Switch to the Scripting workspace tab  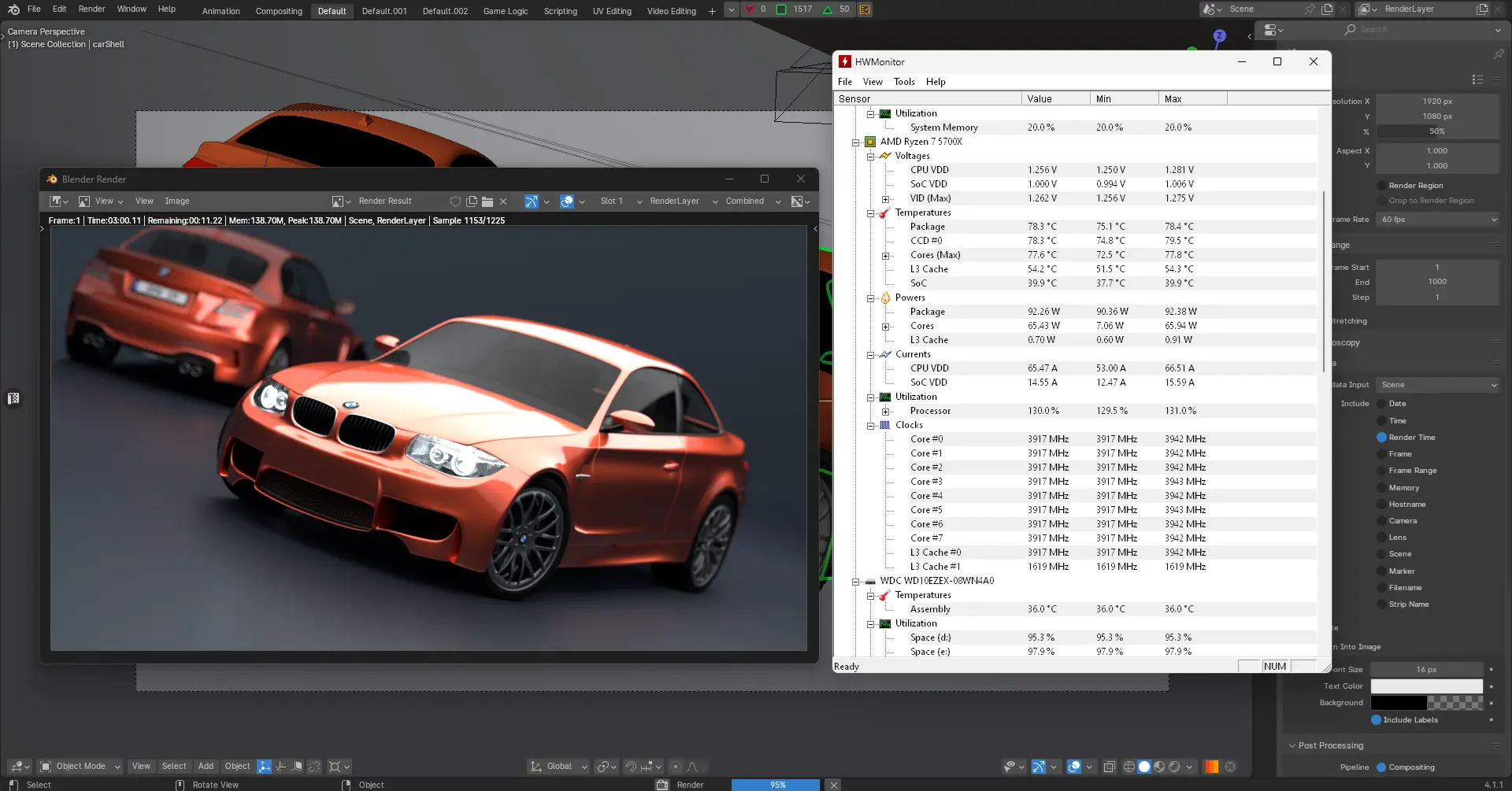pos(560,11)
